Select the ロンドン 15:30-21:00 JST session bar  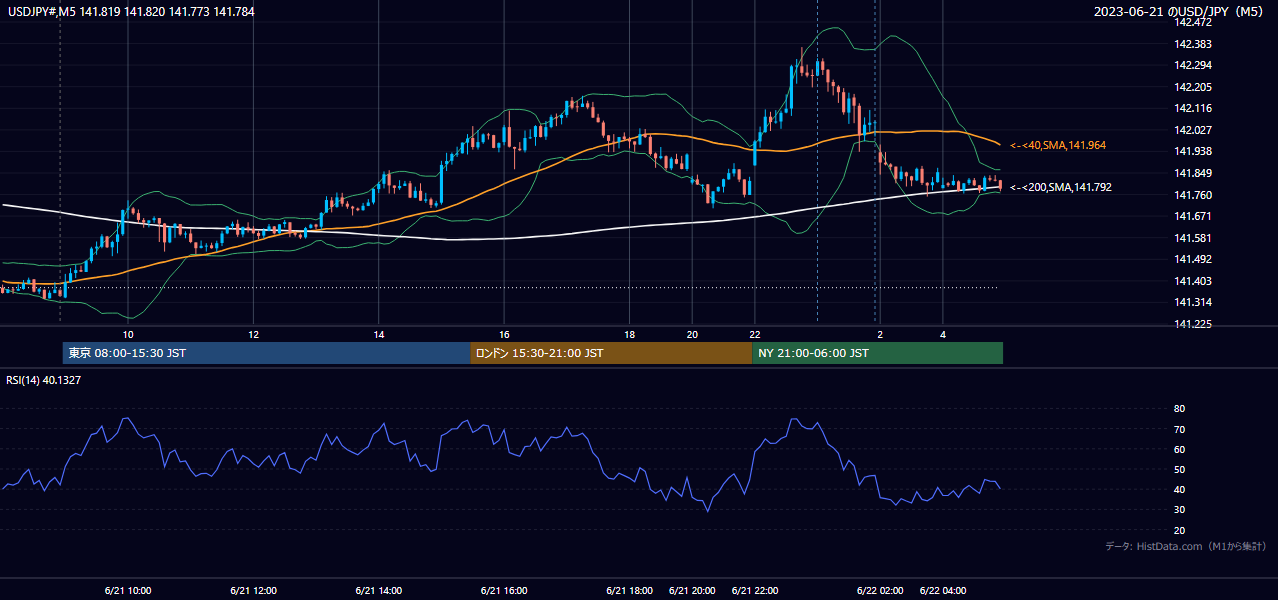pos(611,353)
